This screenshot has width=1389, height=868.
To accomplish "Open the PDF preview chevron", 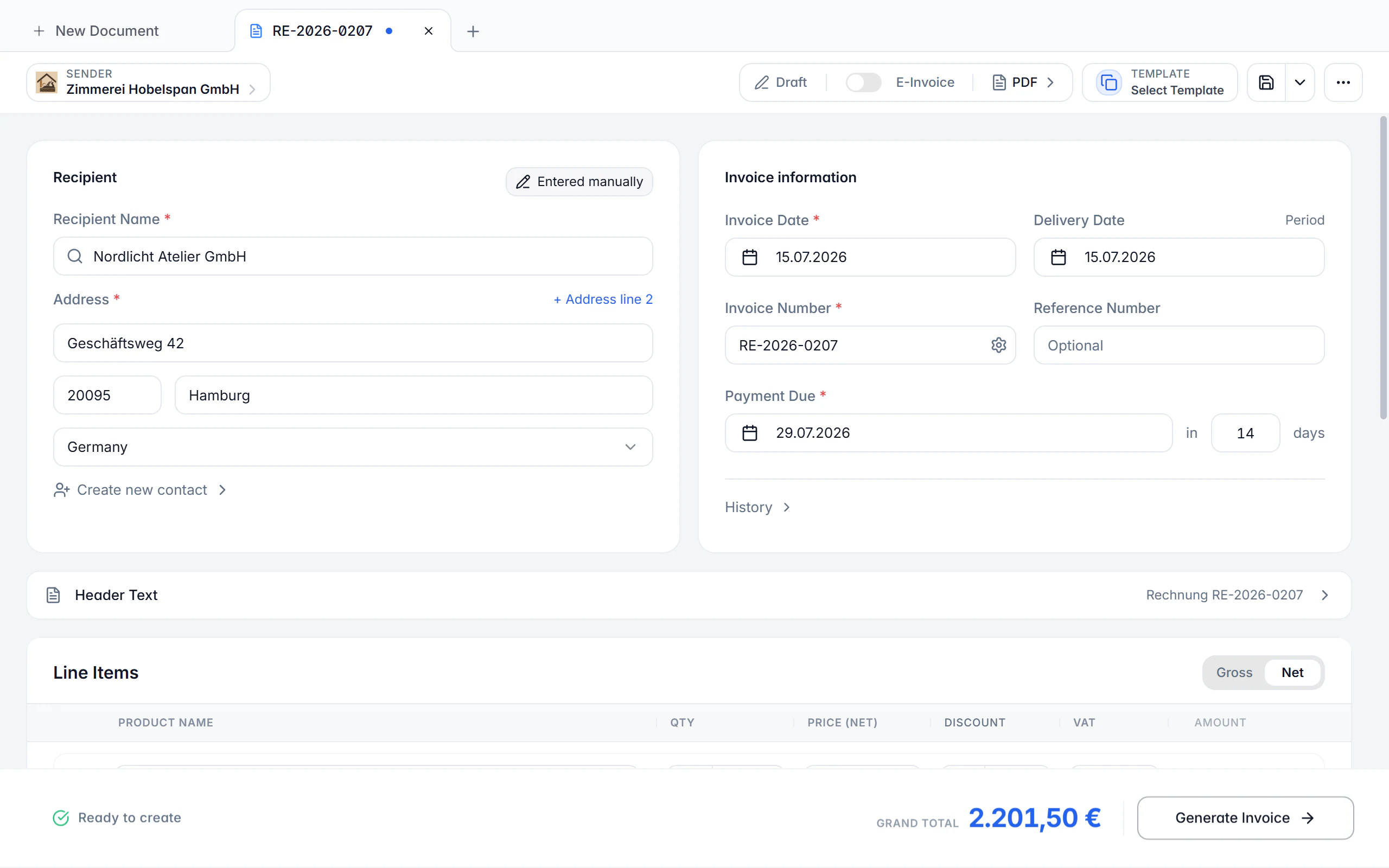I will [x=1050, y=82].
